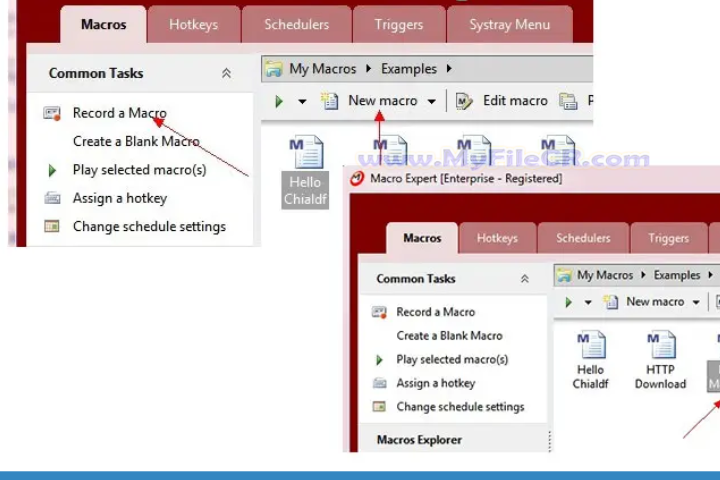Click green play button, Macro Expert toolbar
The image size is (720, 480).
tap(568, 302)
